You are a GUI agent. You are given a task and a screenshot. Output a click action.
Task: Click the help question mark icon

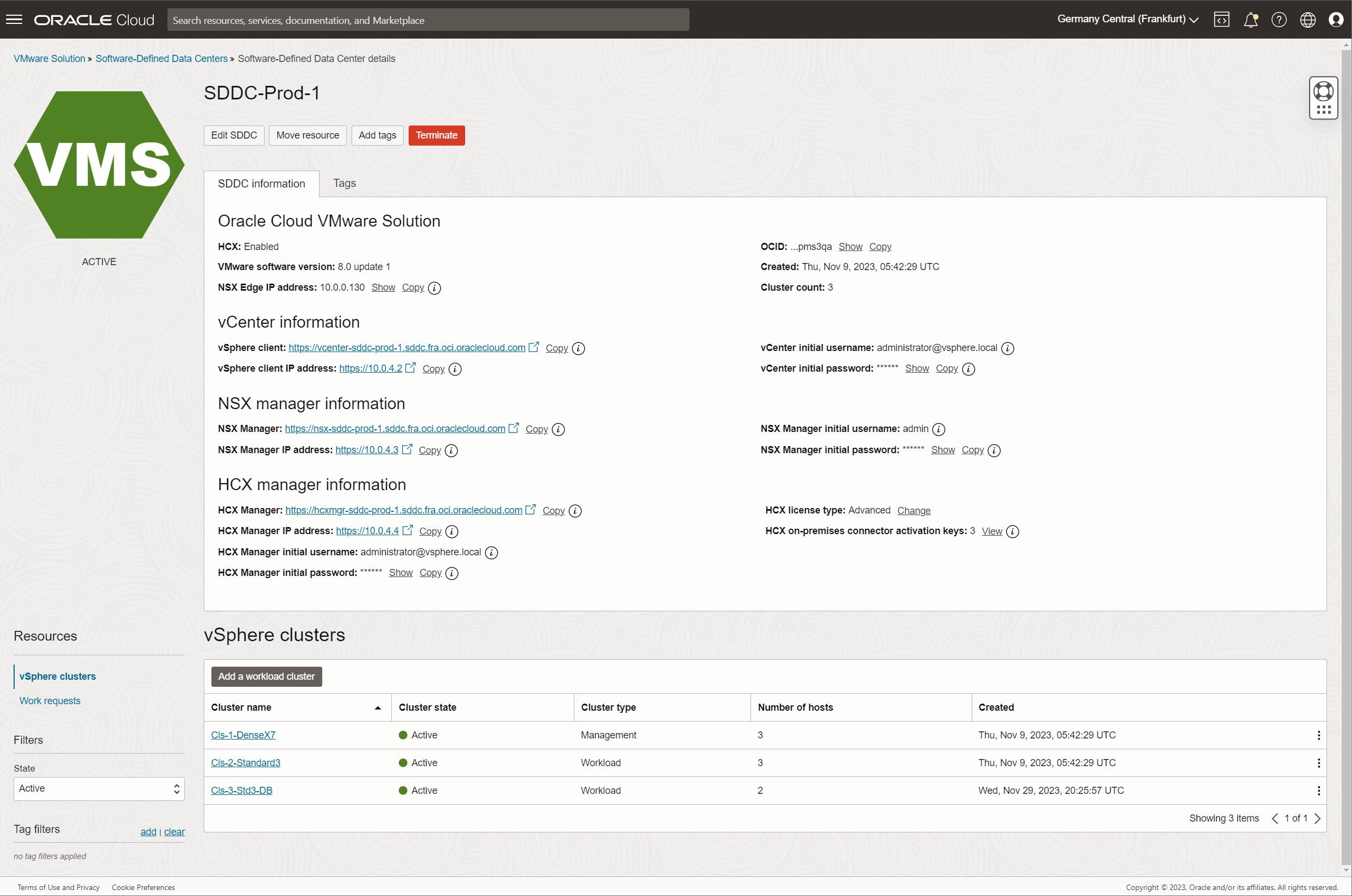(1280, 19)
